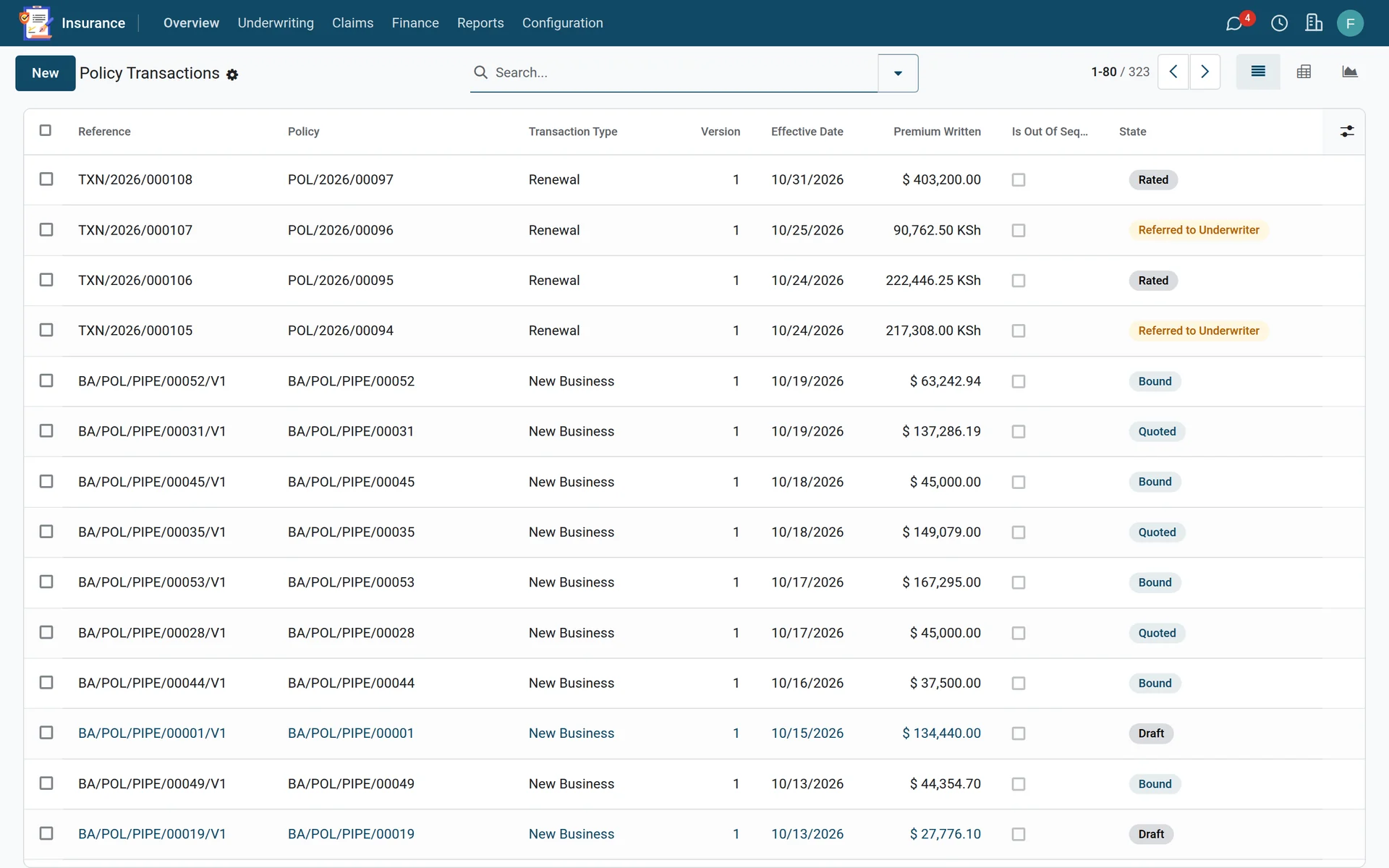Open the messages chat icon
Viewport: 1389px width, 868px height.
point(1234,23)
